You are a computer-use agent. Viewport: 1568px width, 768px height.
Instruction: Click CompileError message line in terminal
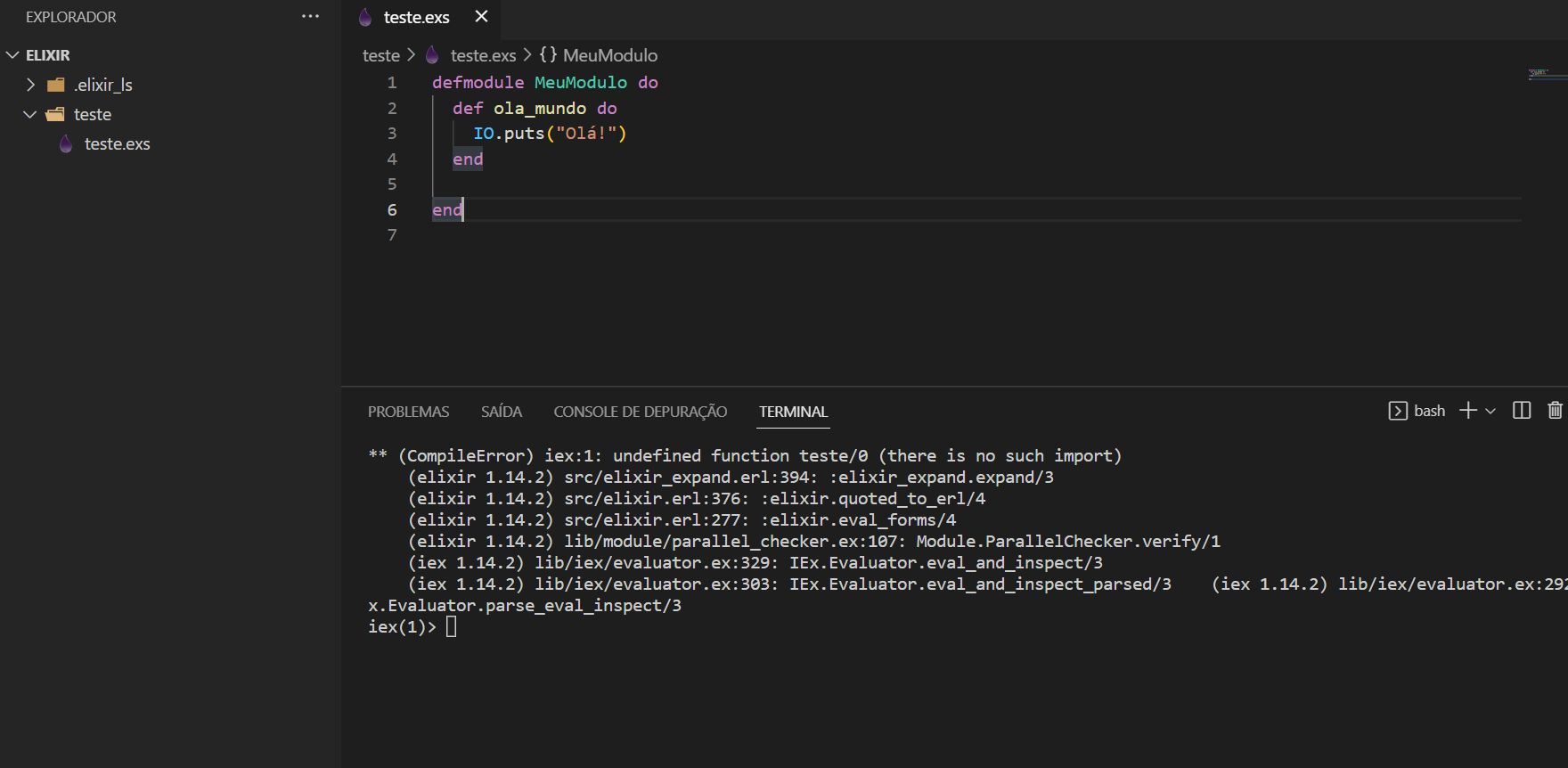click(745, 456)
